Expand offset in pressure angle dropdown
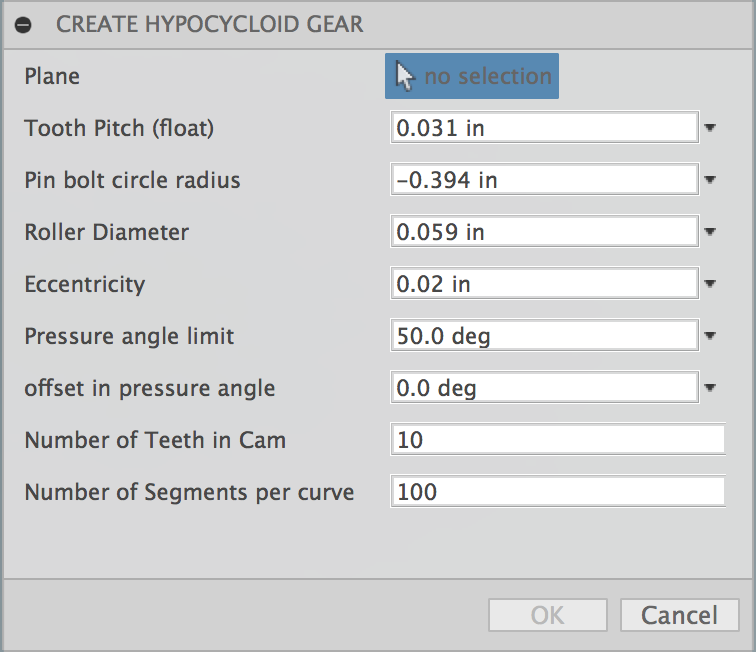Image resolution: width=756 pixels, height=652 pixels. 710,388
